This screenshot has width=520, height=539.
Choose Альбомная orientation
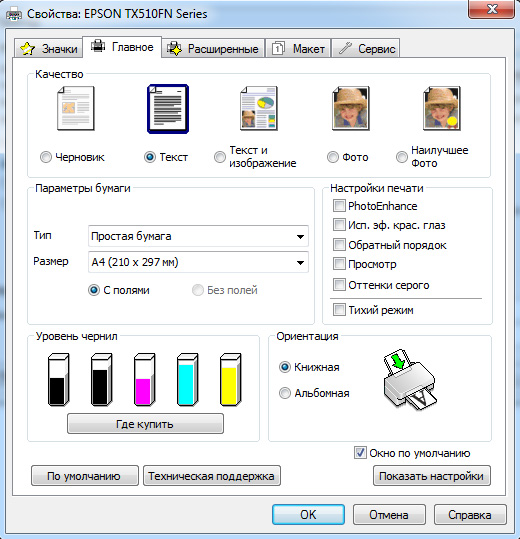click(285, 393)
